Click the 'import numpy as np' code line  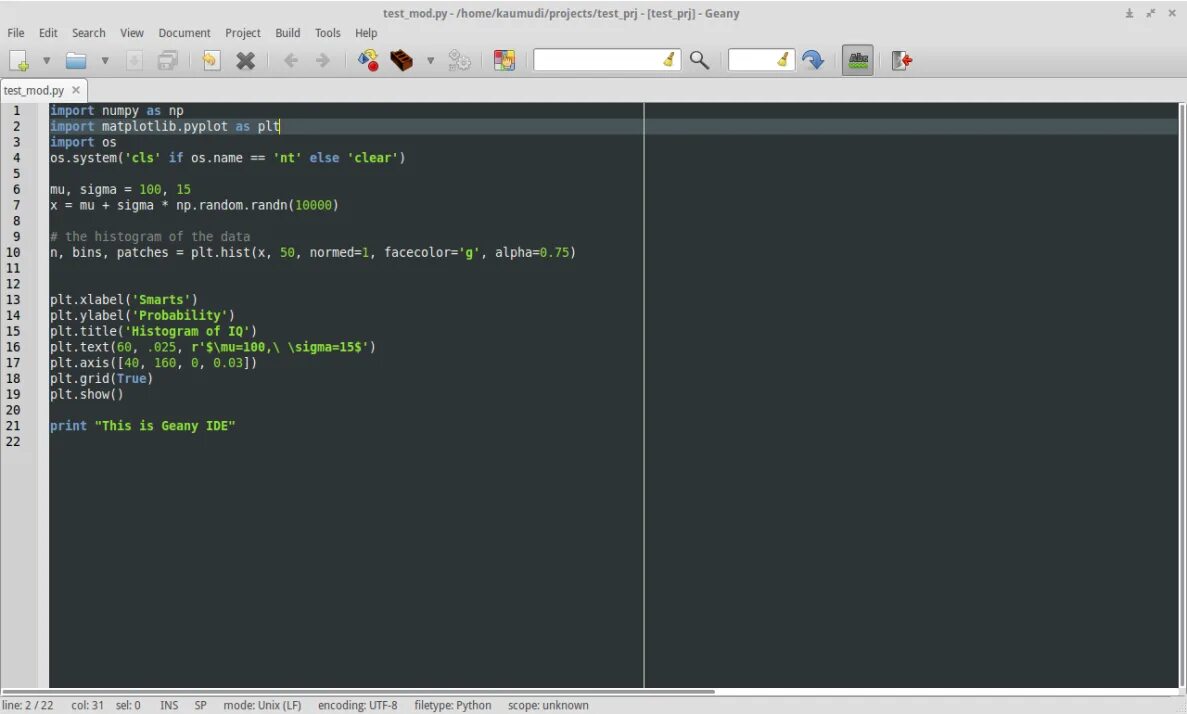click(117, 111)
